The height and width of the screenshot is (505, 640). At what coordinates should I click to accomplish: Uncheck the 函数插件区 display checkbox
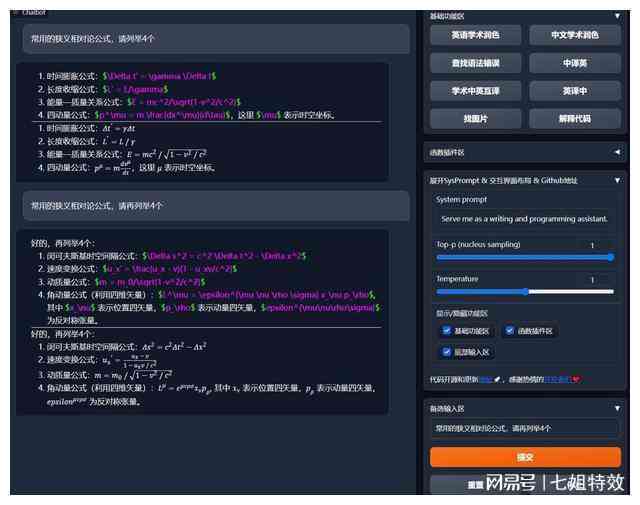point(509,331)
